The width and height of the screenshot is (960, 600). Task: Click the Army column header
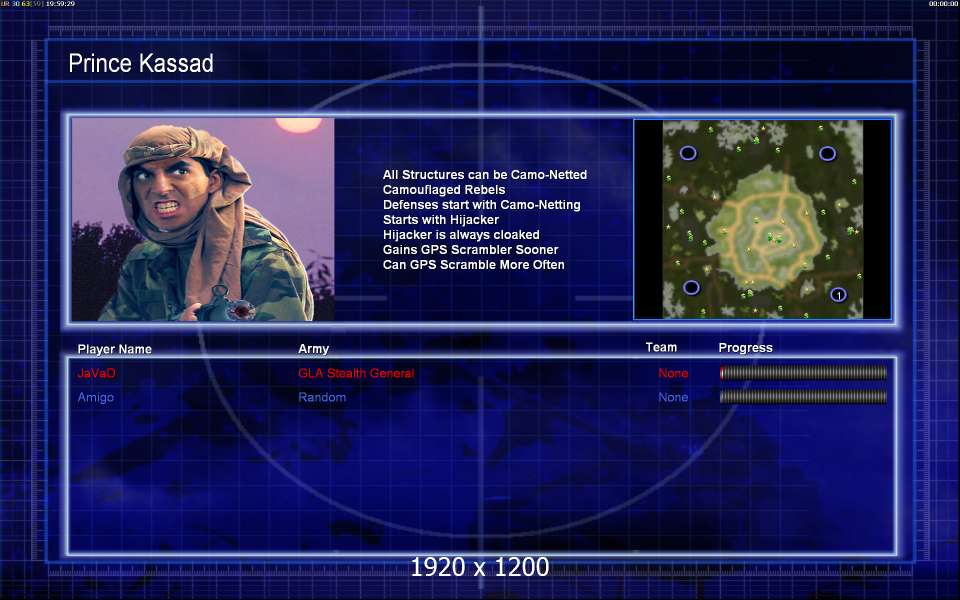[313, 348]
